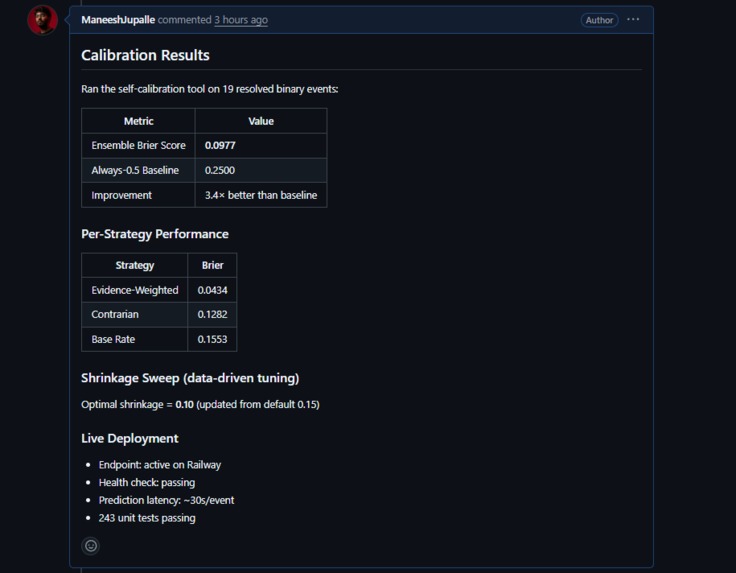Select the baseline value 0.2500
This screenshot has width=736, height=573.
tap(220, 170)
